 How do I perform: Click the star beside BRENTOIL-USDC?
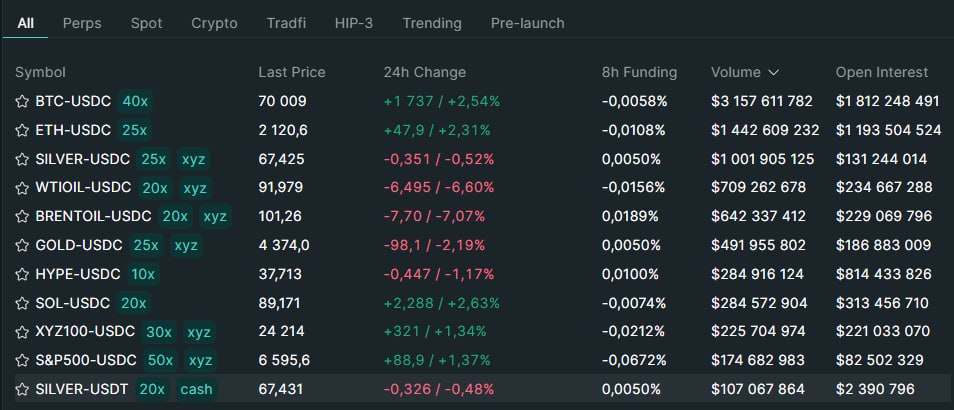[x=22, y=217]
